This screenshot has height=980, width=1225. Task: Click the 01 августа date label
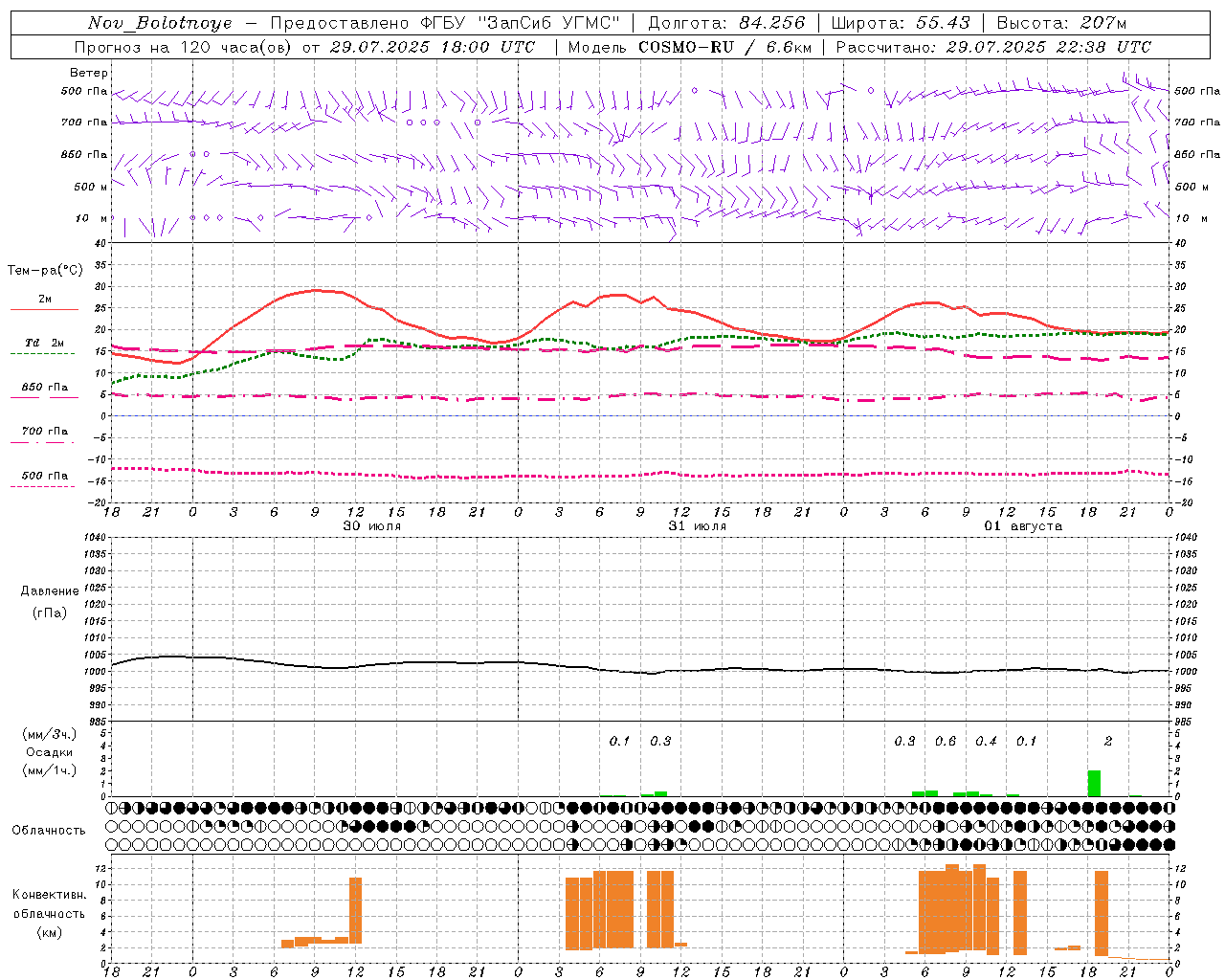[x=1023, y=526]
